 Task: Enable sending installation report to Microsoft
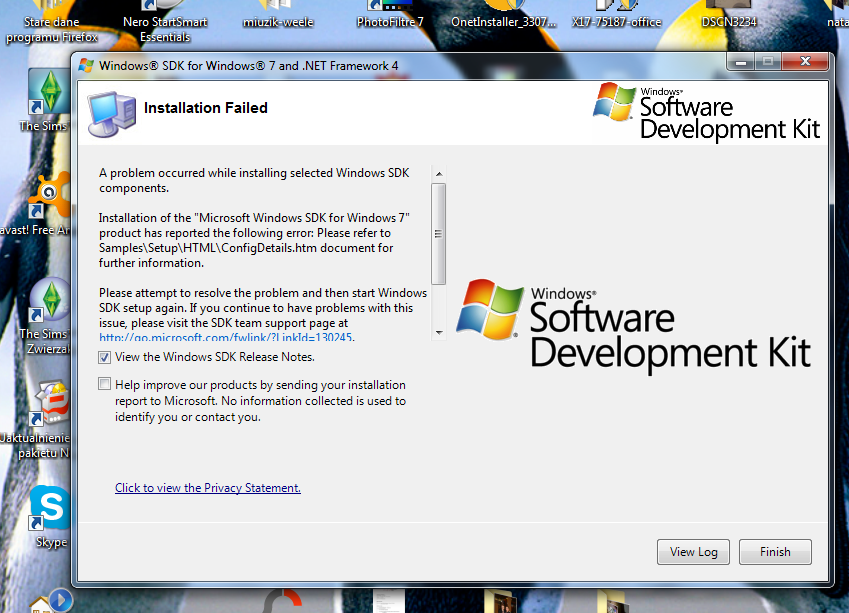pos(105,384)
